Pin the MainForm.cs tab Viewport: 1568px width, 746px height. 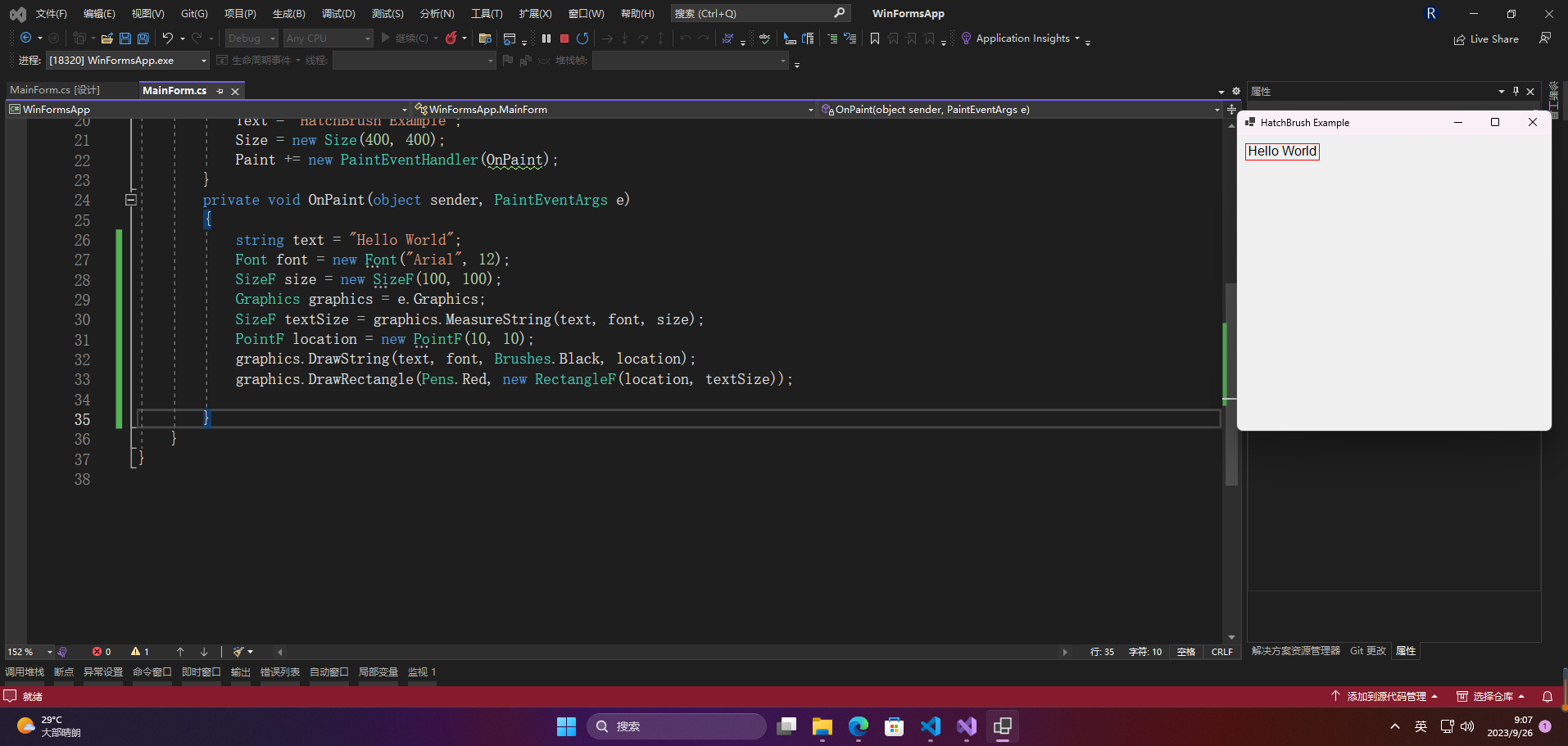(220, 91)
